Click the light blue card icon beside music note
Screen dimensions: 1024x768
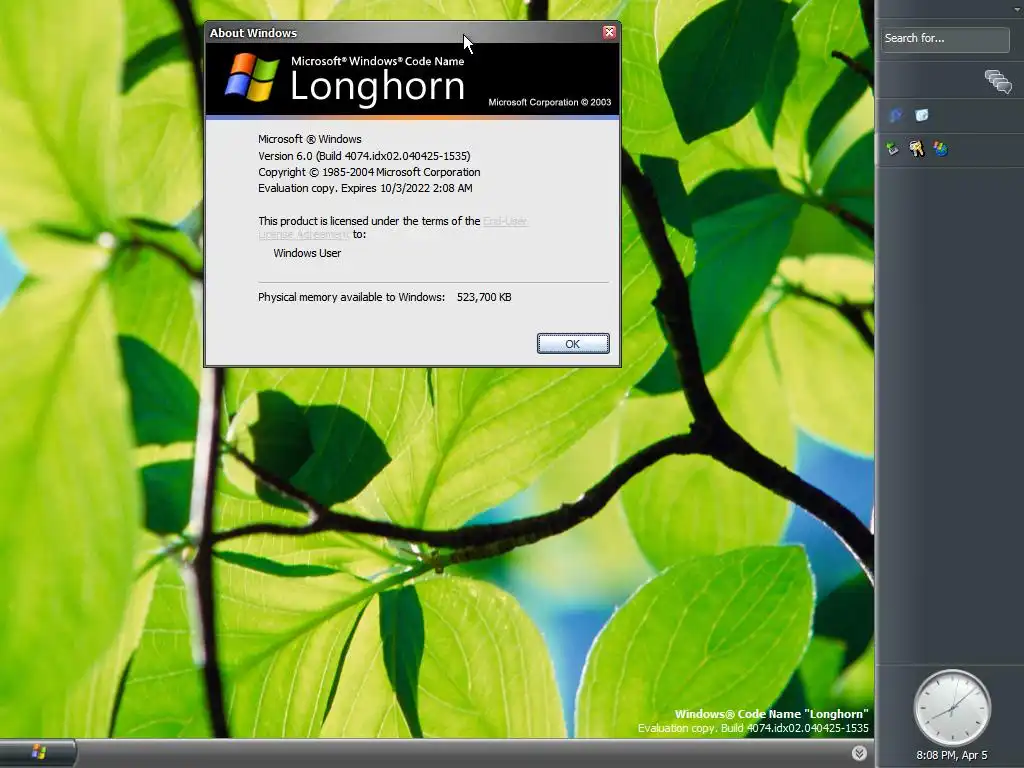click(x=921, y=116)
